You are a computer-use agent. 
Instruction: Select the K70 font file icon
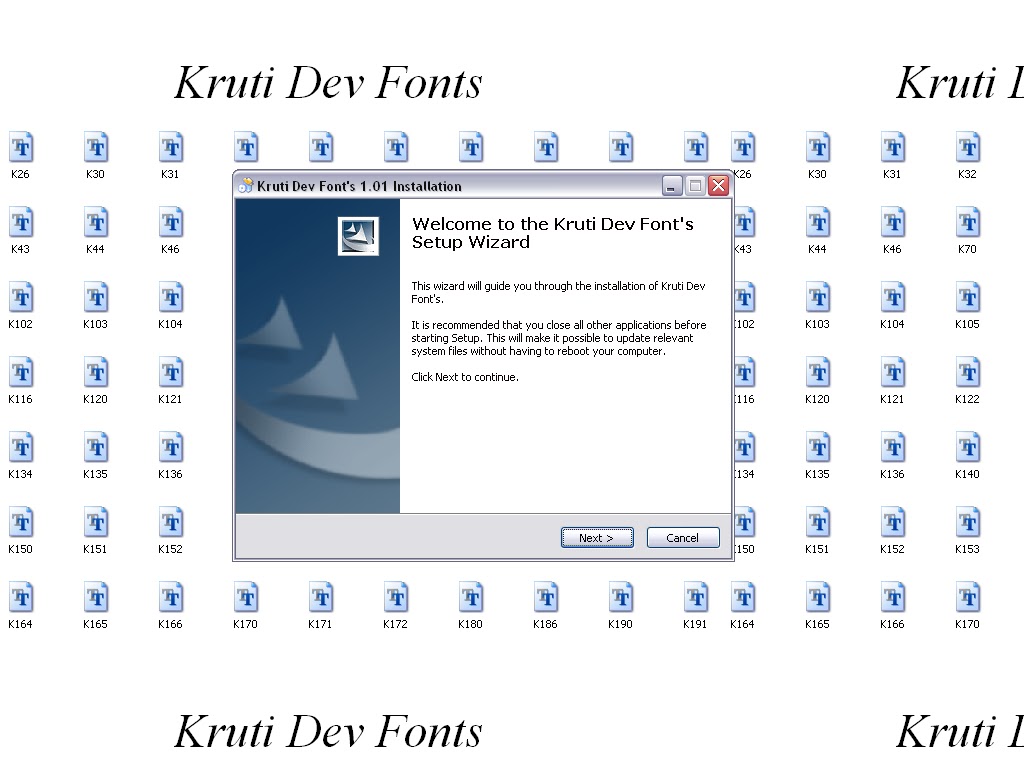966,223
